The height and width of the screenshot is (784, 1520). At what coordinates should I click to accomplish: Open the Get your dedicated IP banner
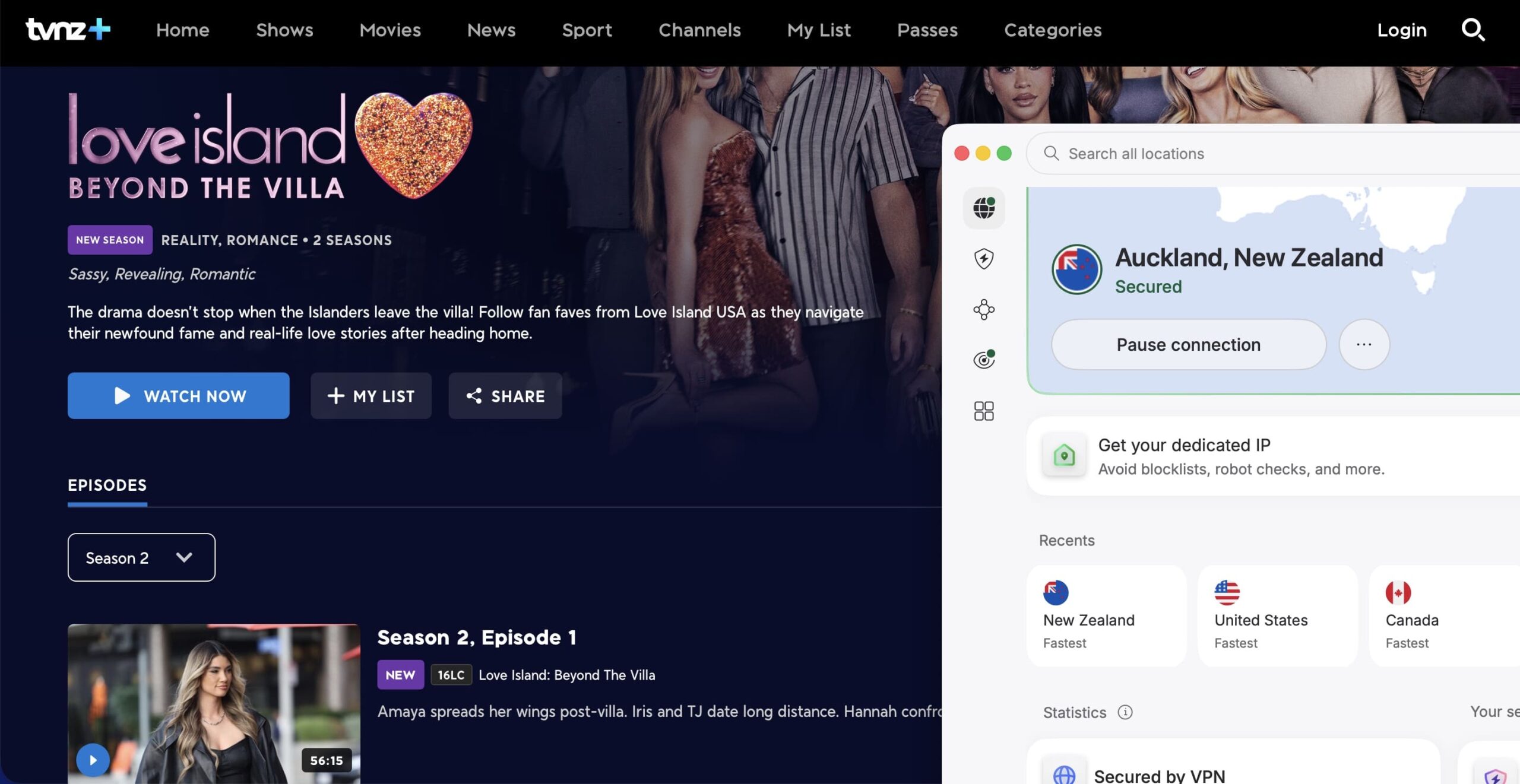[1274, 456]
